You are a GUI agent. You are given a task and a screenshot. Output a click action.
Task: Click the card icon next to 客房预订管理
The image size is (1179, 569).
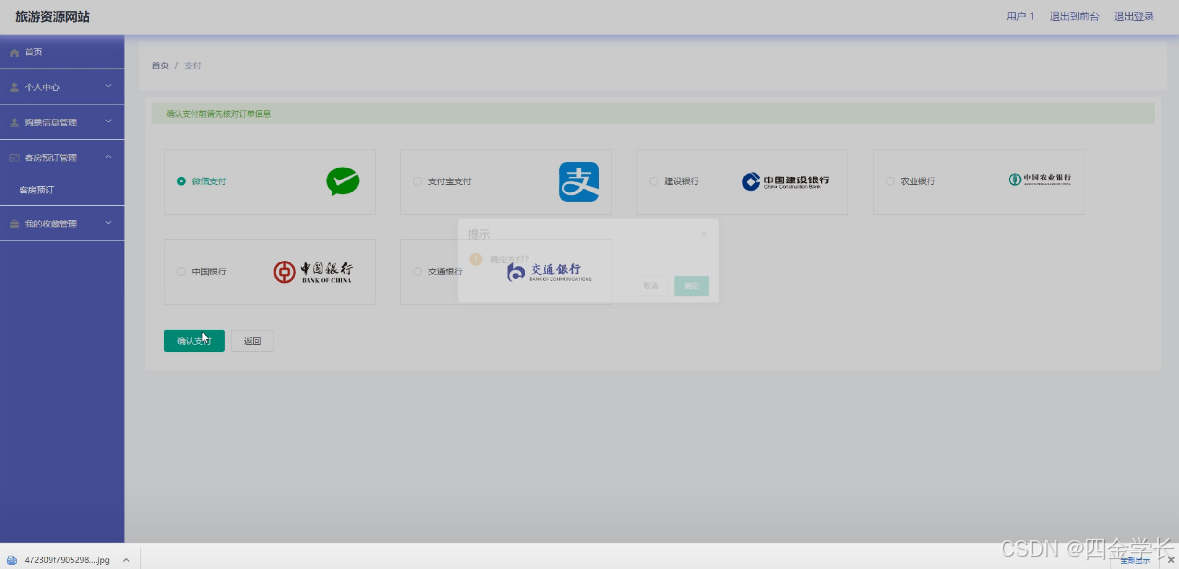pyautogui.click(x=14, y=158)
